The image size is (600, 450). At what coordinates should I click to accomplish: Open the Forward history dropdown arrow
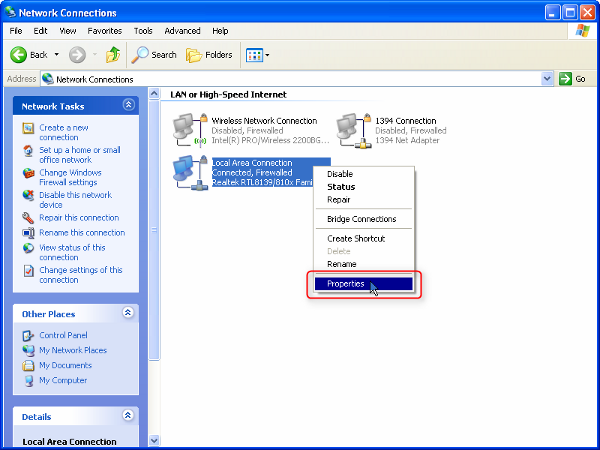coord(95,55)
